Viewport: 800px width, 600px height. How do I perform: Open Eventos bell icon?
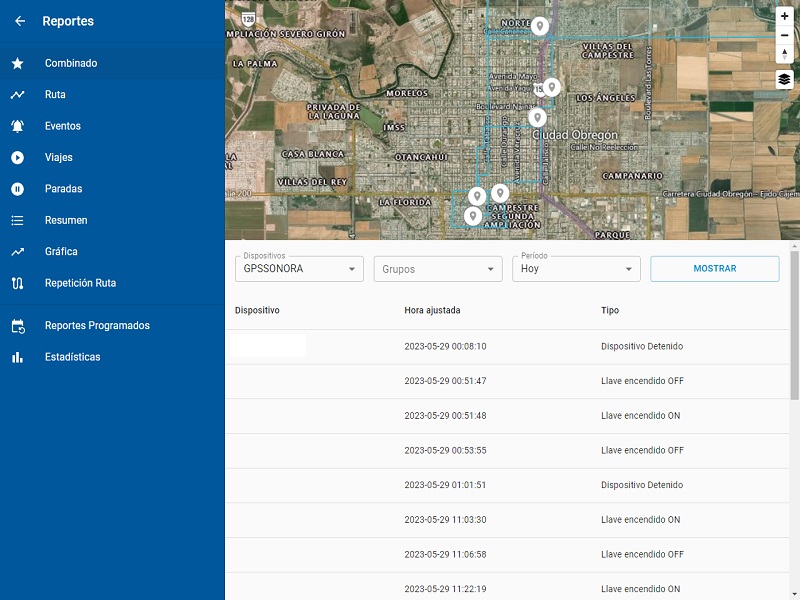[x=18, y=126]
